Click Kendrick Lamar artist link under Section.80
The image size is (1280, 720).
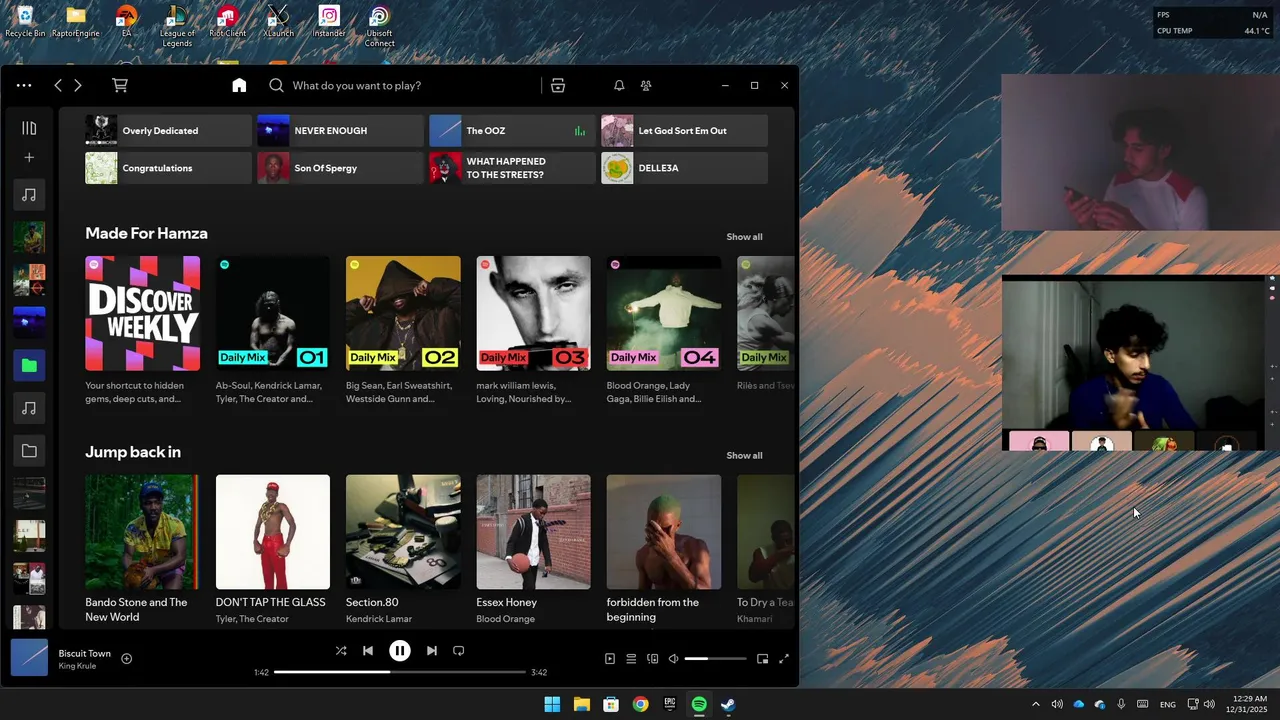379,619
